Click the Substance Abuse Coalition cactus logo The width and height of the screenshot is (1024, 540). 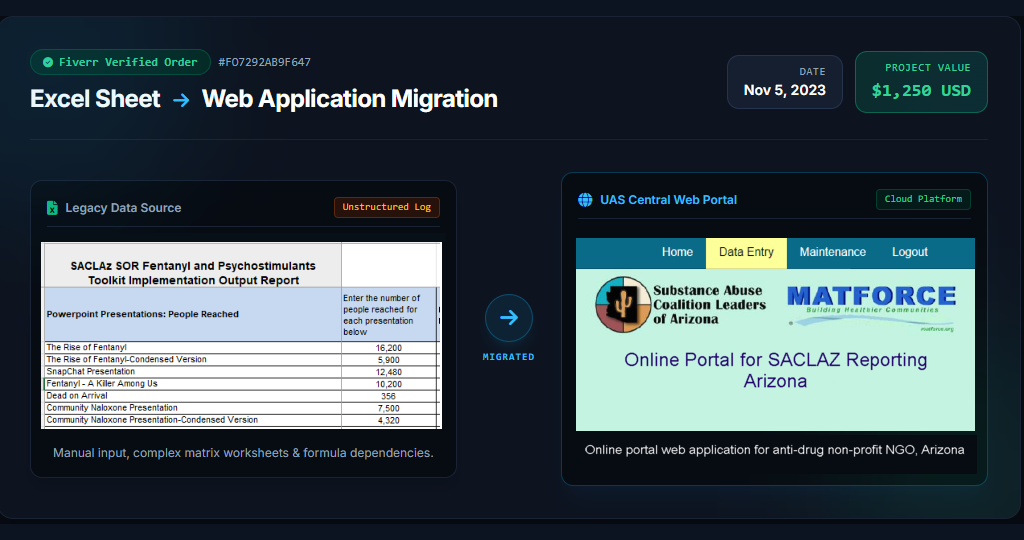point(623,305)
